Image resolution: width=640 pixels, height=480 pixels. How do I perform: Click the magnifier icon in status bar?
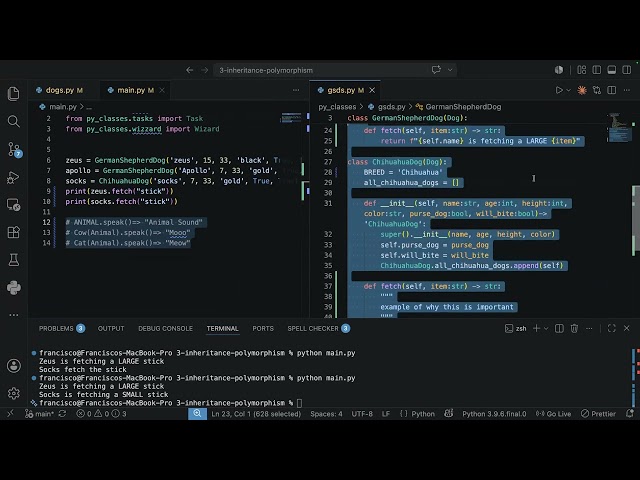[197, 414]
